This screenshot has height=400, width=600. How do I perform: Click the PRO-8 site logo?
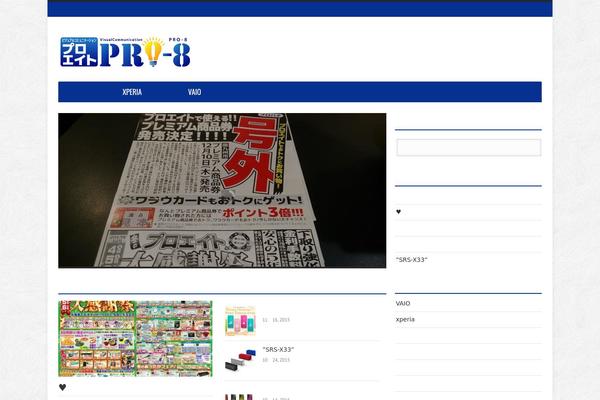point(125,52)
